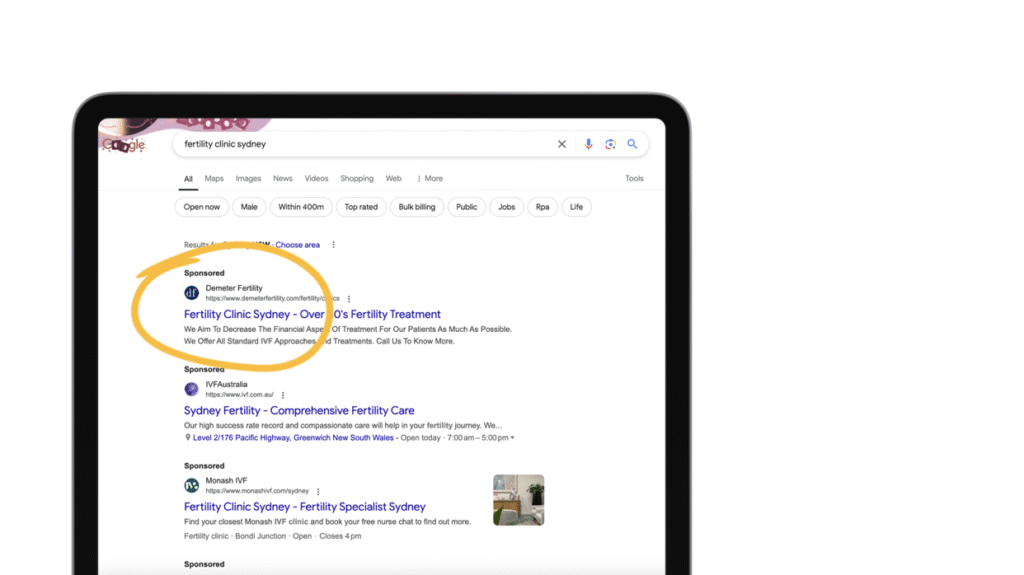Open Google Lens image search
The height and width of the screenshot is (575, 1024).
tap(610, 144)
